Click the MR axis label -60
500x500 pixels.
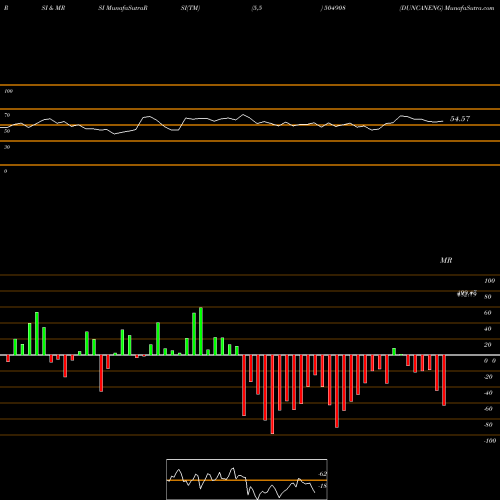point(488,409)
